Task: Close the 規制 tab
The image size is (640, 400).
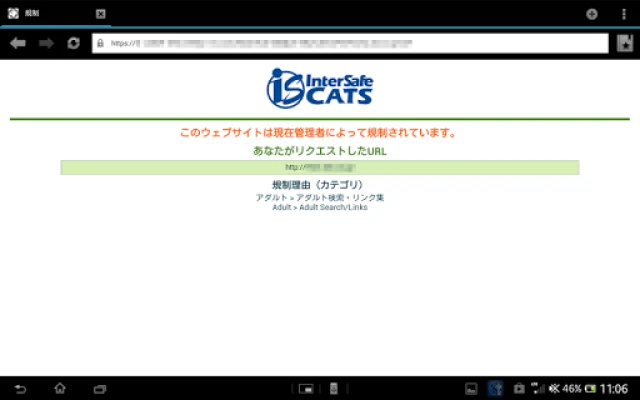Action: pos(100,14)
